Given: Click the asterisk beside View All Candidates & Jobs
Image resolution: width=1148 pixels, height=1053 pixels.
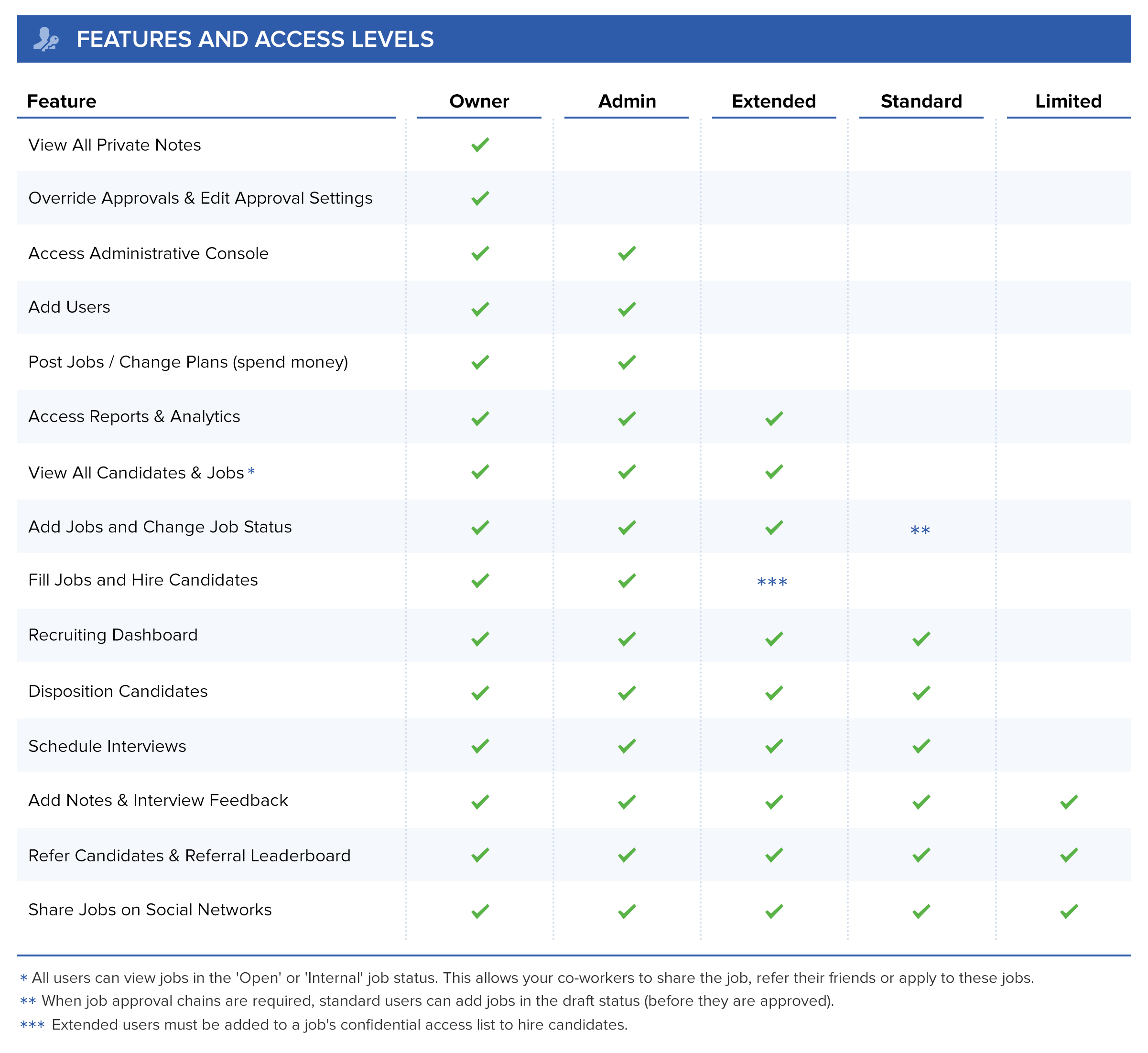Looking at the screenshot, I should click(251, 471).
